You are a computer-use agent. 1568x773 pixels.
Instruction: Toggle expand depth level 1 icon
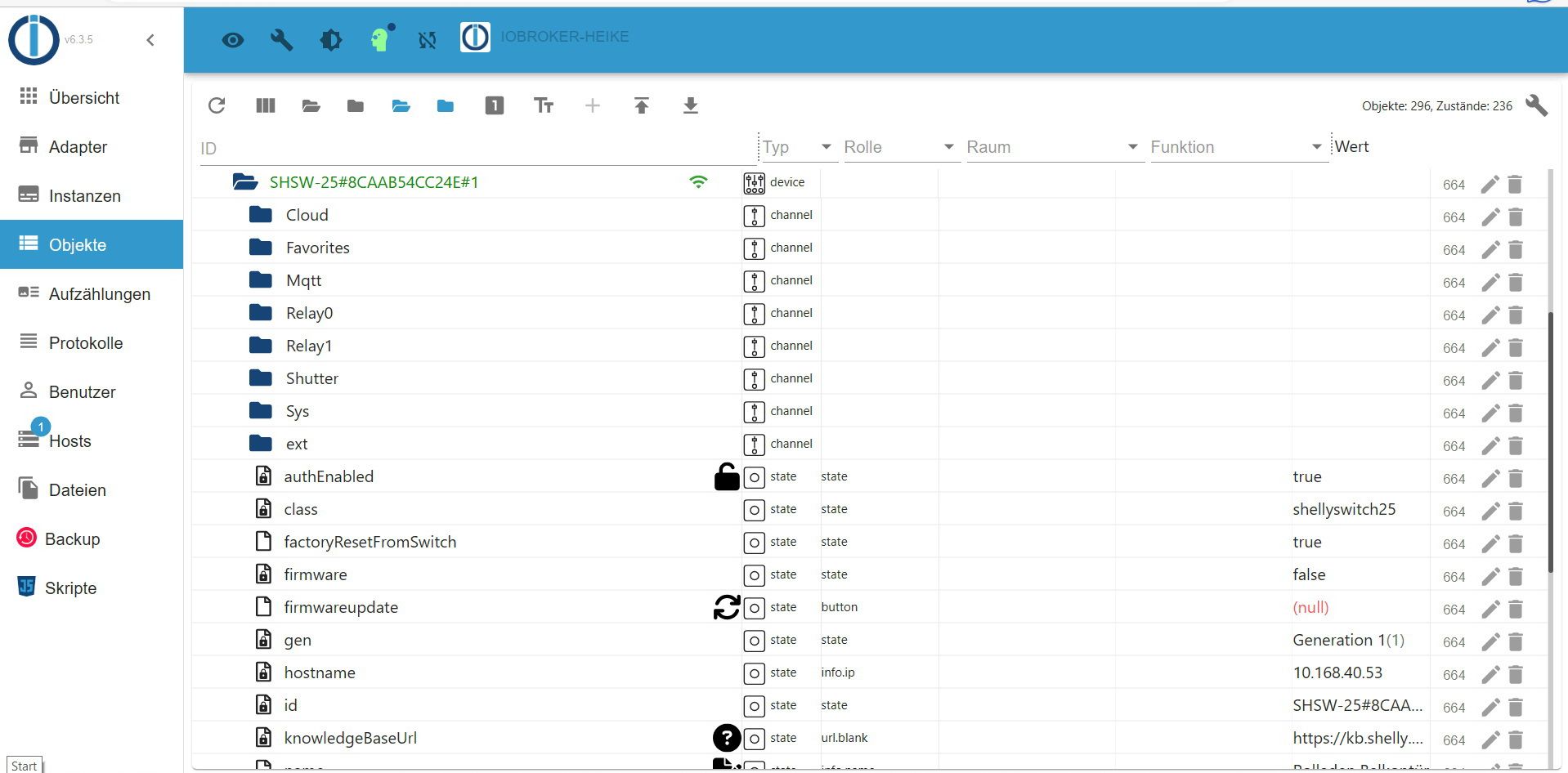(495, 105)
